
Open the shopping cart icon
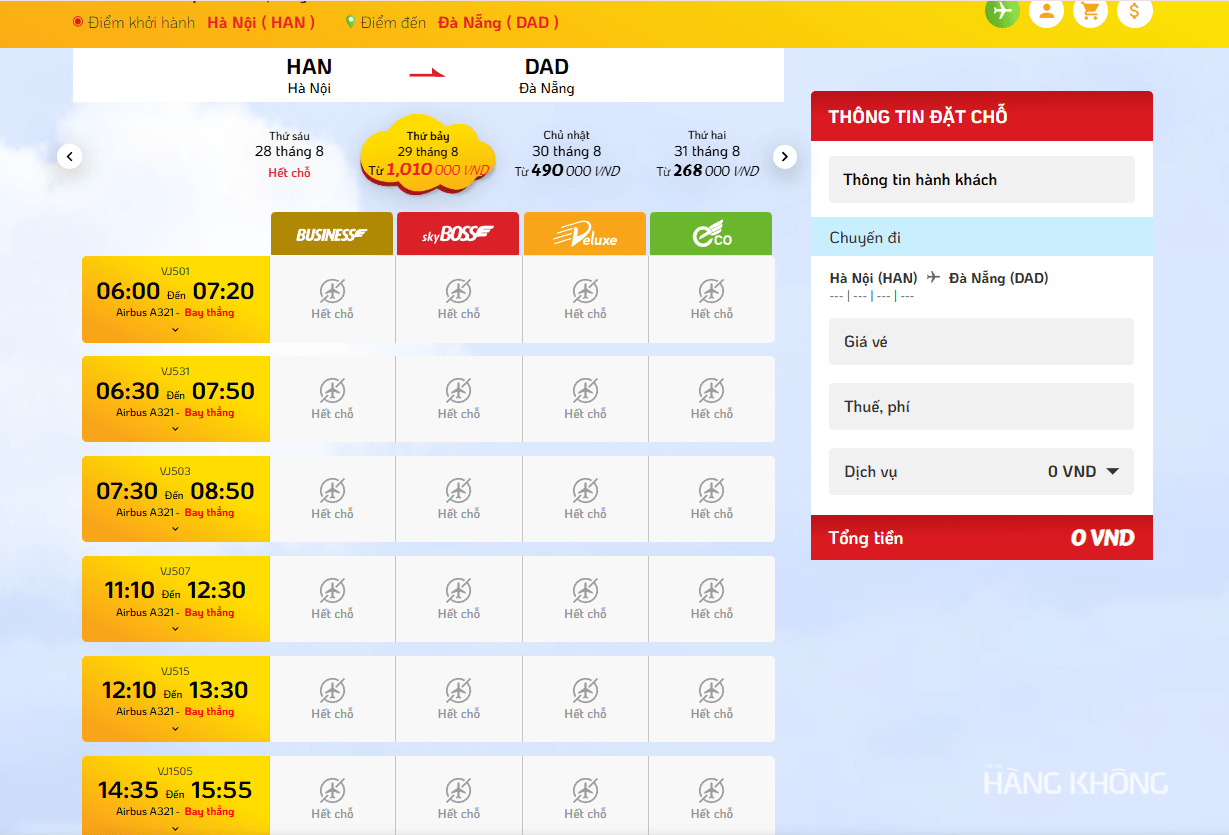(x=1090, y=11)
